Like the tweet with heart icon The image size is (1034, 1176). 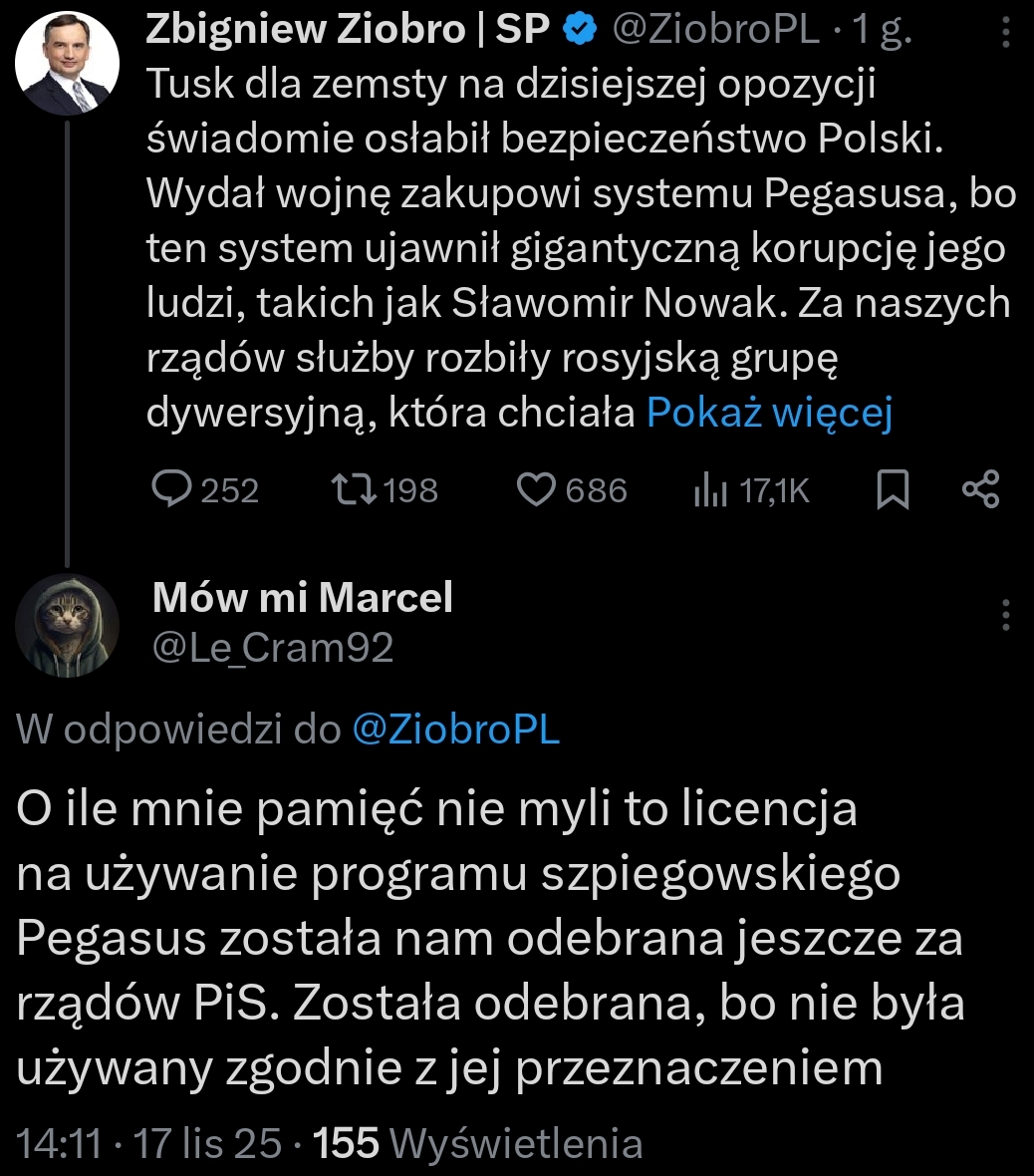538,489
